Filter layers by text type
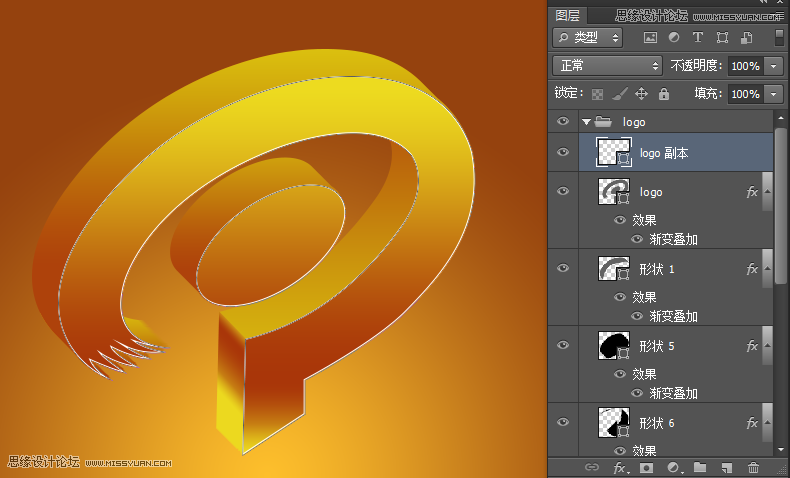Image resolution: width=790 pixels, height=478 pixels. coord(697,38)
